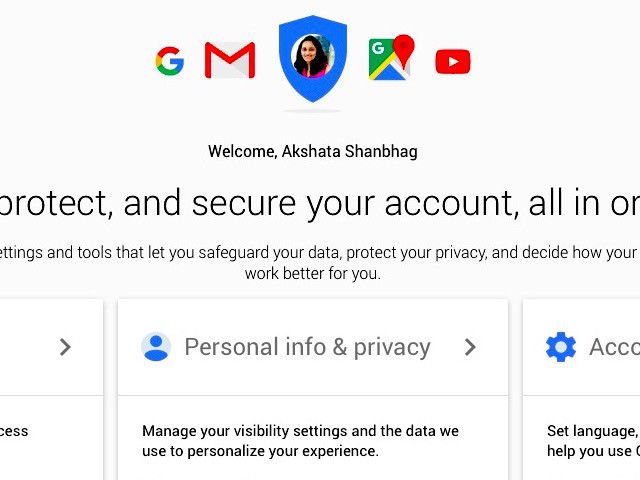Click the Welcome, Akshata Shanbhag text
The image size is (640, 480).
(x=312, y=152)
